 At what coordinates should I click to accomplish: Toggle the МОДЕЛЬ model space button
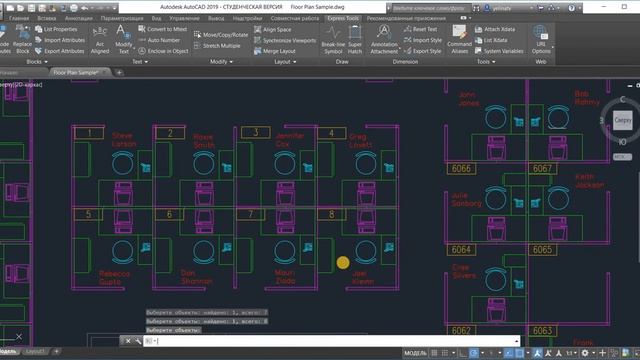point(416,353)
